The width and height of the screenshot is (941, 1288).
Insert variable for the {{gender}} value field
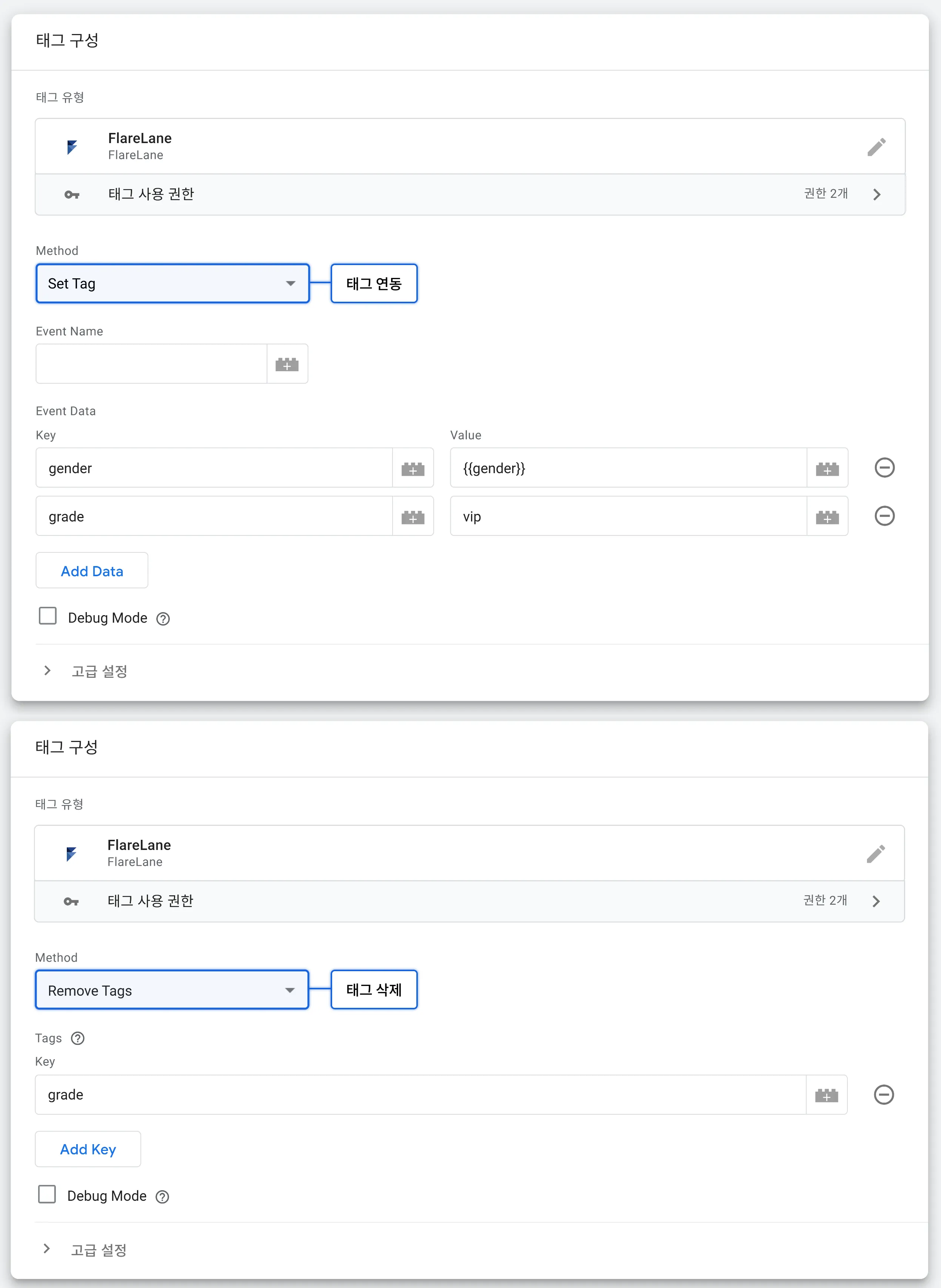click(x=827, y=468)
